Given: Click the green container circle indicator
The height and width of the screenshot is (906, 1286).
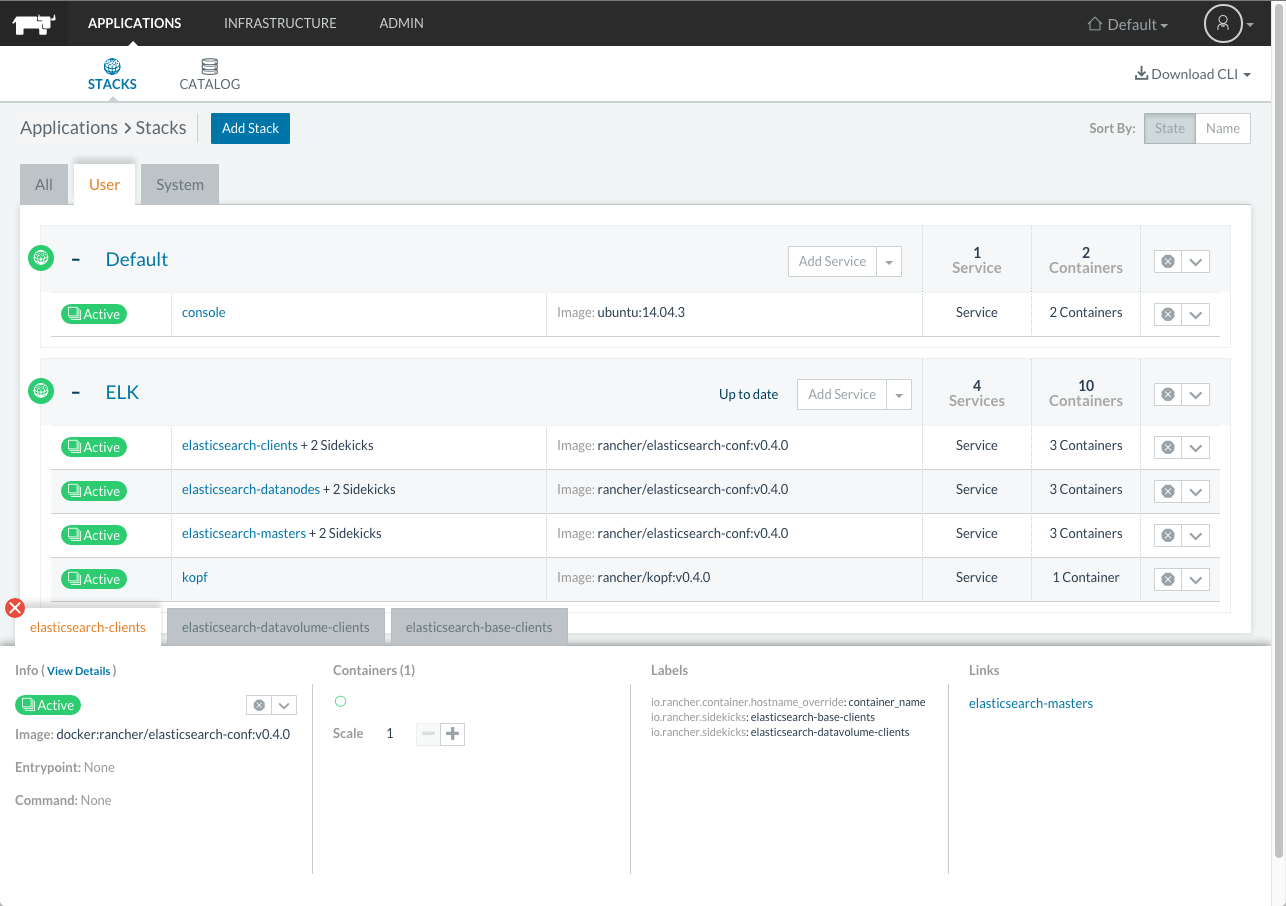Looking at the screenshot, I should 340,702.
